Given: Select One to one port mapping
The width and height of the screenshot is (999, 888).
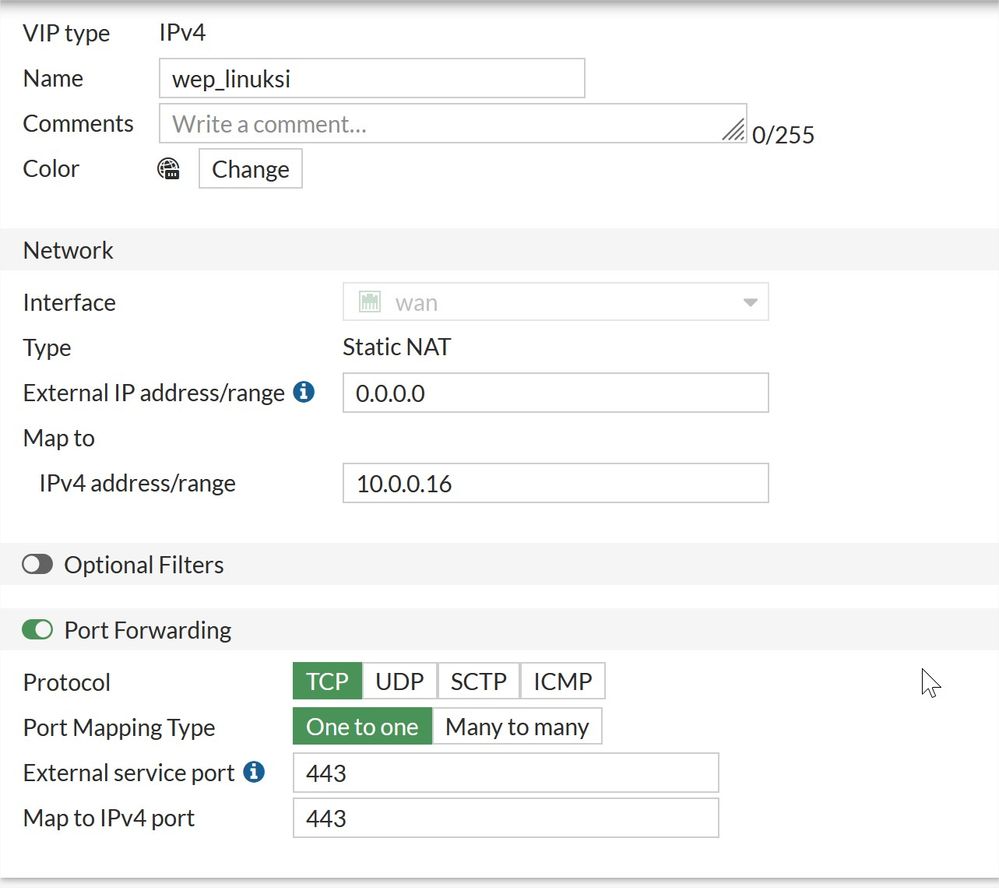Looking at the screenshot, I should tap(362, 727).
